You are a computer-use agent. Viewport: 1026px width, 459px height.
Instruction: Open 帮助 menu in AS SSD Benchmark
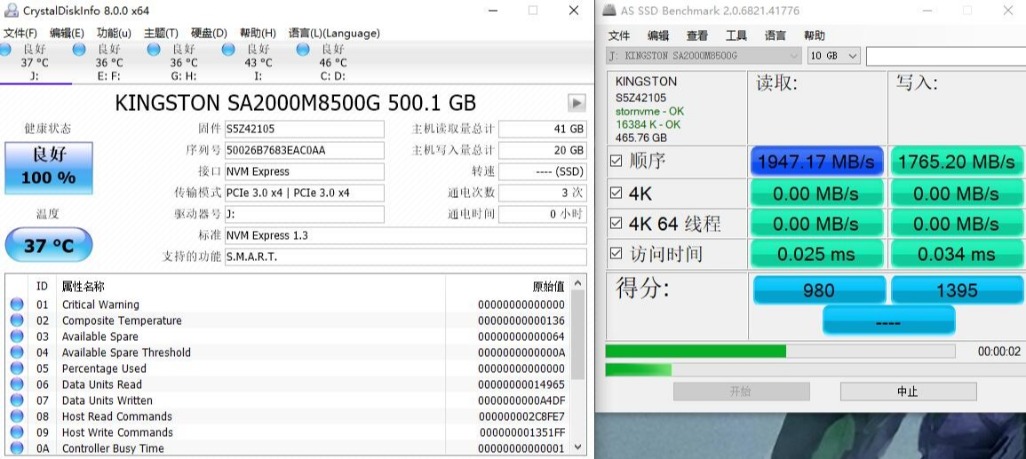pyautogui.click(x=815, y=35)
